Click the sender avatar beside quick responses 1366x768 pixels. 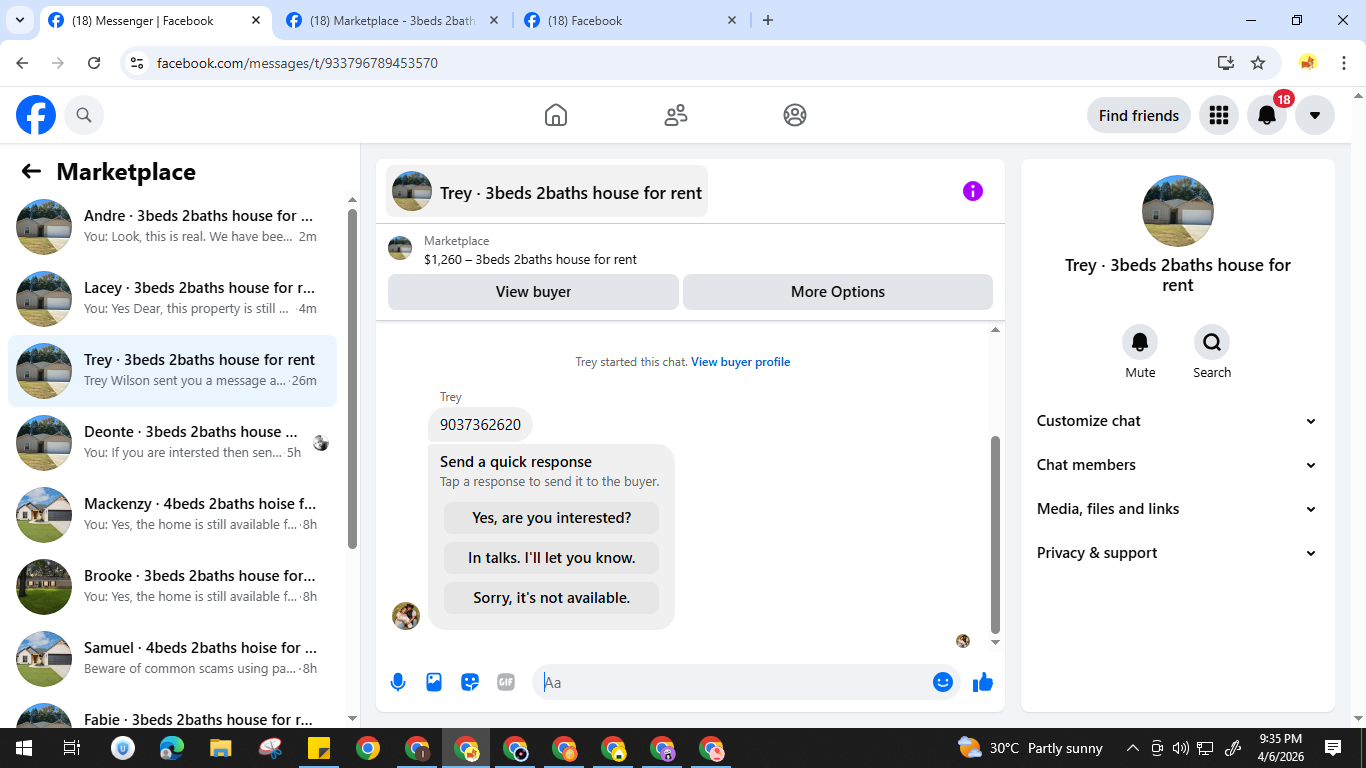405,616
